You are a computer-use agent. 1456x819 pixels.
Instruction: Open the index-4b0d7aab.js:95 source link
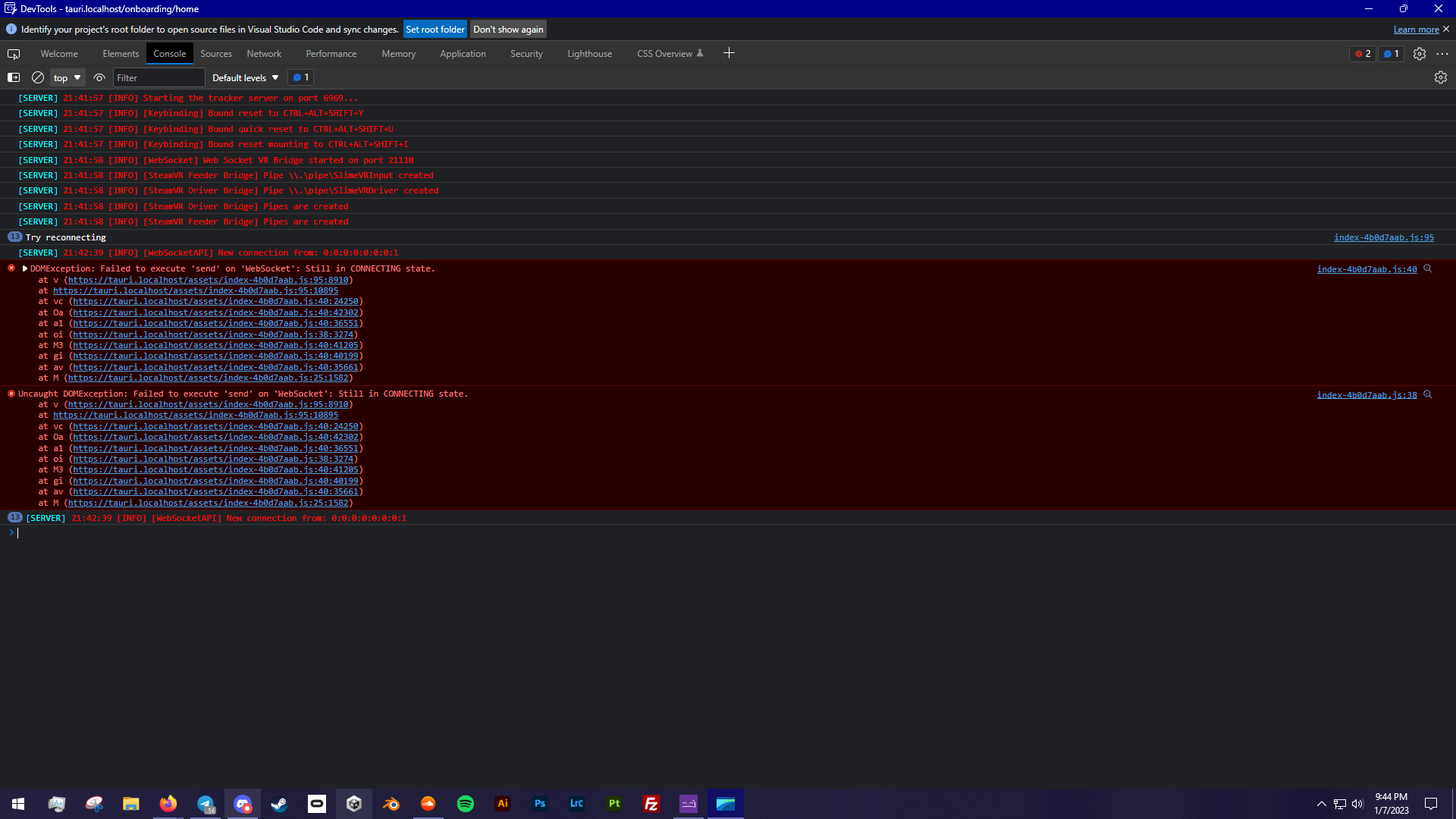click(1383, 237)
